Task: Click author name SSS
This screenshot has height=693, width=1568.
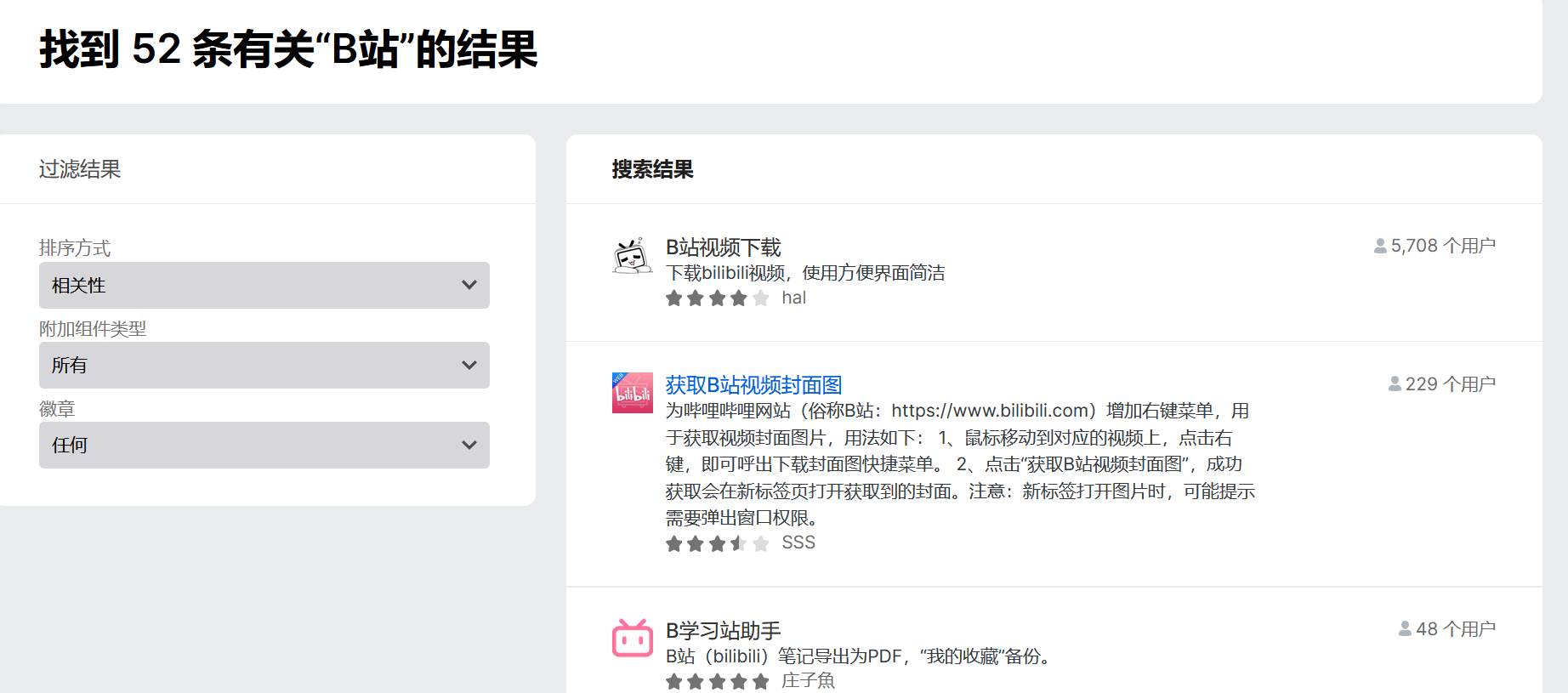Action: [x=798, y=543]
